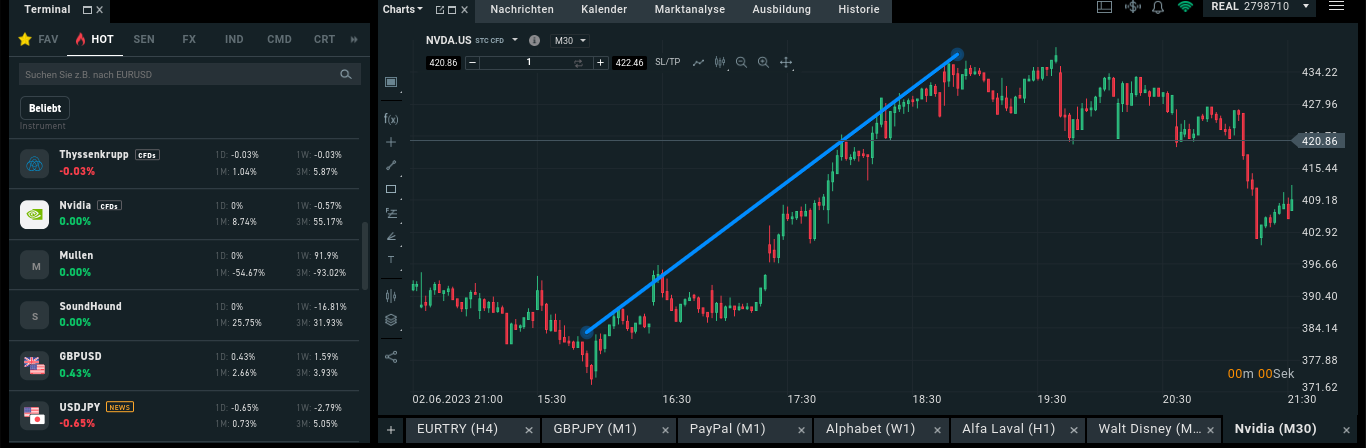Open the chart layers objects icon
The image size is (1366, 448).
391,320
